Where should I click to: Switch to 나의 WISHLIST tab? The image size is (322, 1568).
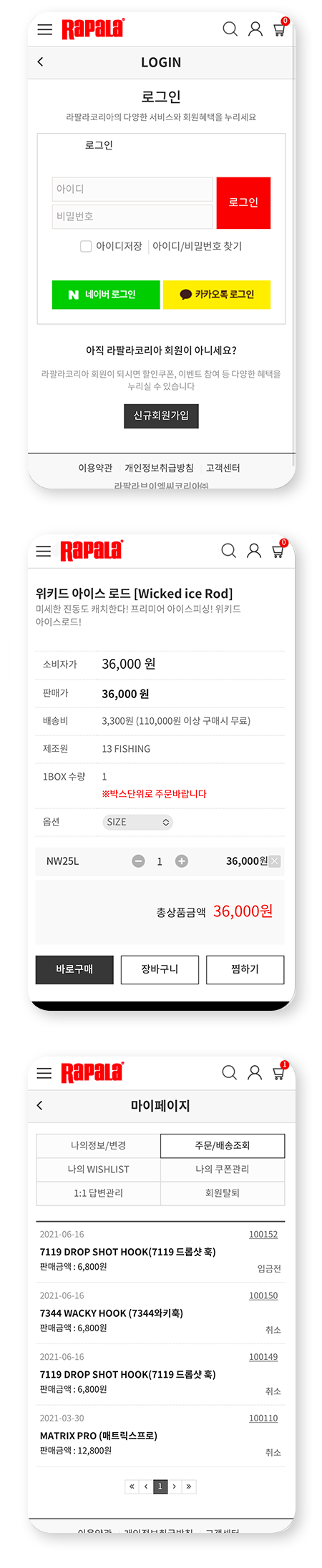point(99,1169)
